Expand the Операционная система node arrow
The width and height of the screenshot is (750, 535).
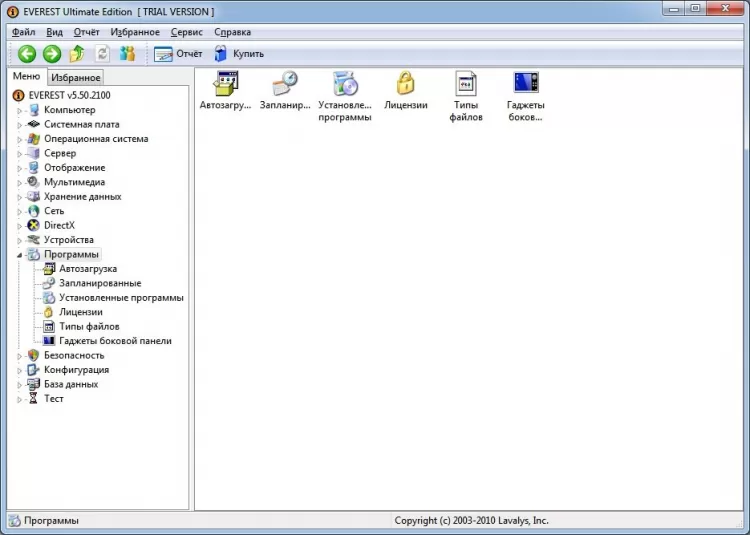click(20, 139)
